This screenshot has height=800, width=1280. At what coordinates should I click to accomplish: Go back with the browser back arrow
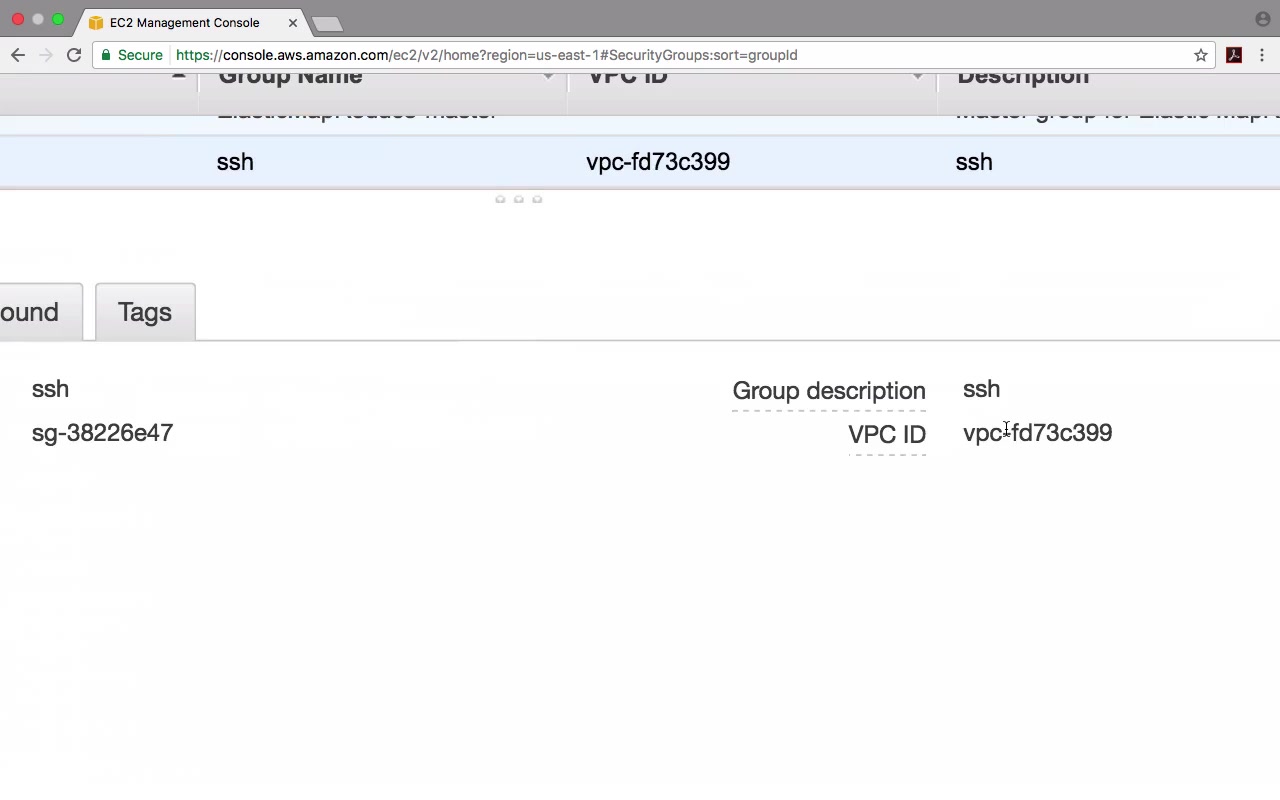click(x=18, y=55)
